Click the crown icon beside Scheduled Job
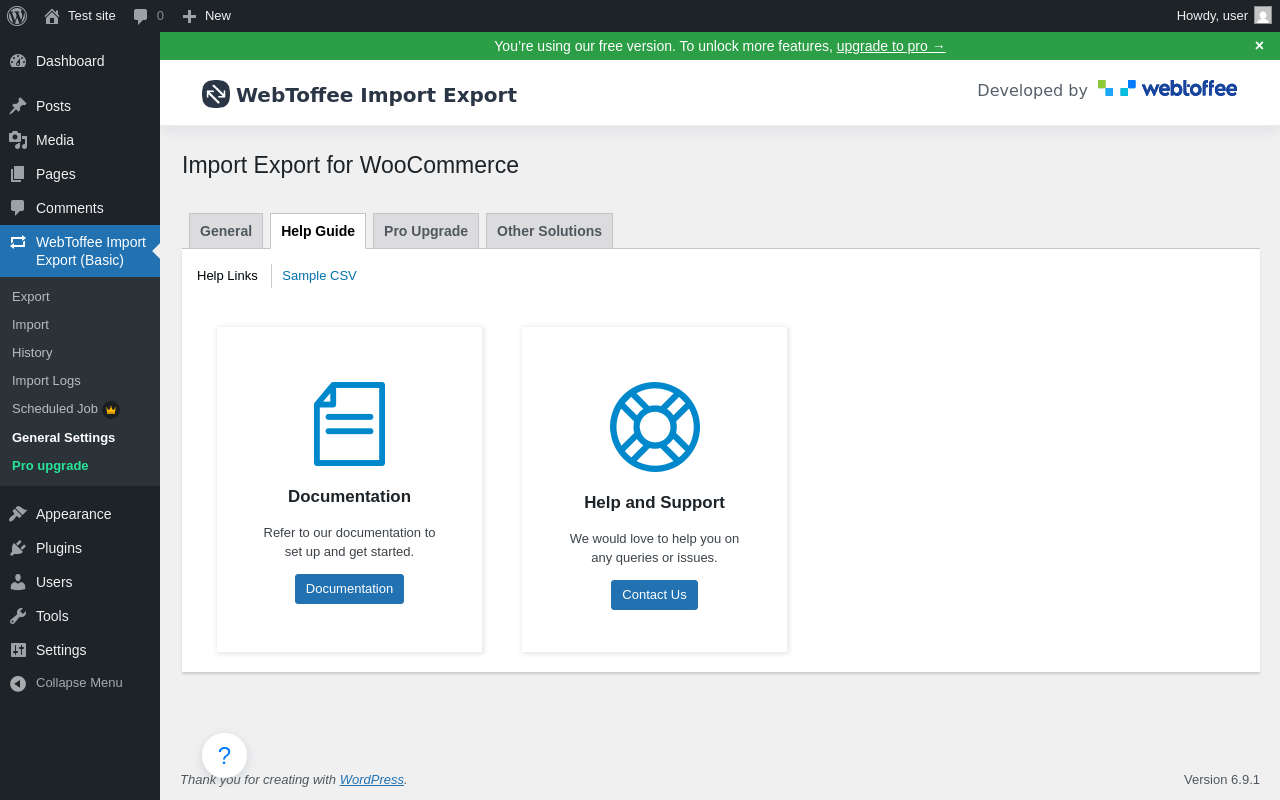 tap(111, 410)
